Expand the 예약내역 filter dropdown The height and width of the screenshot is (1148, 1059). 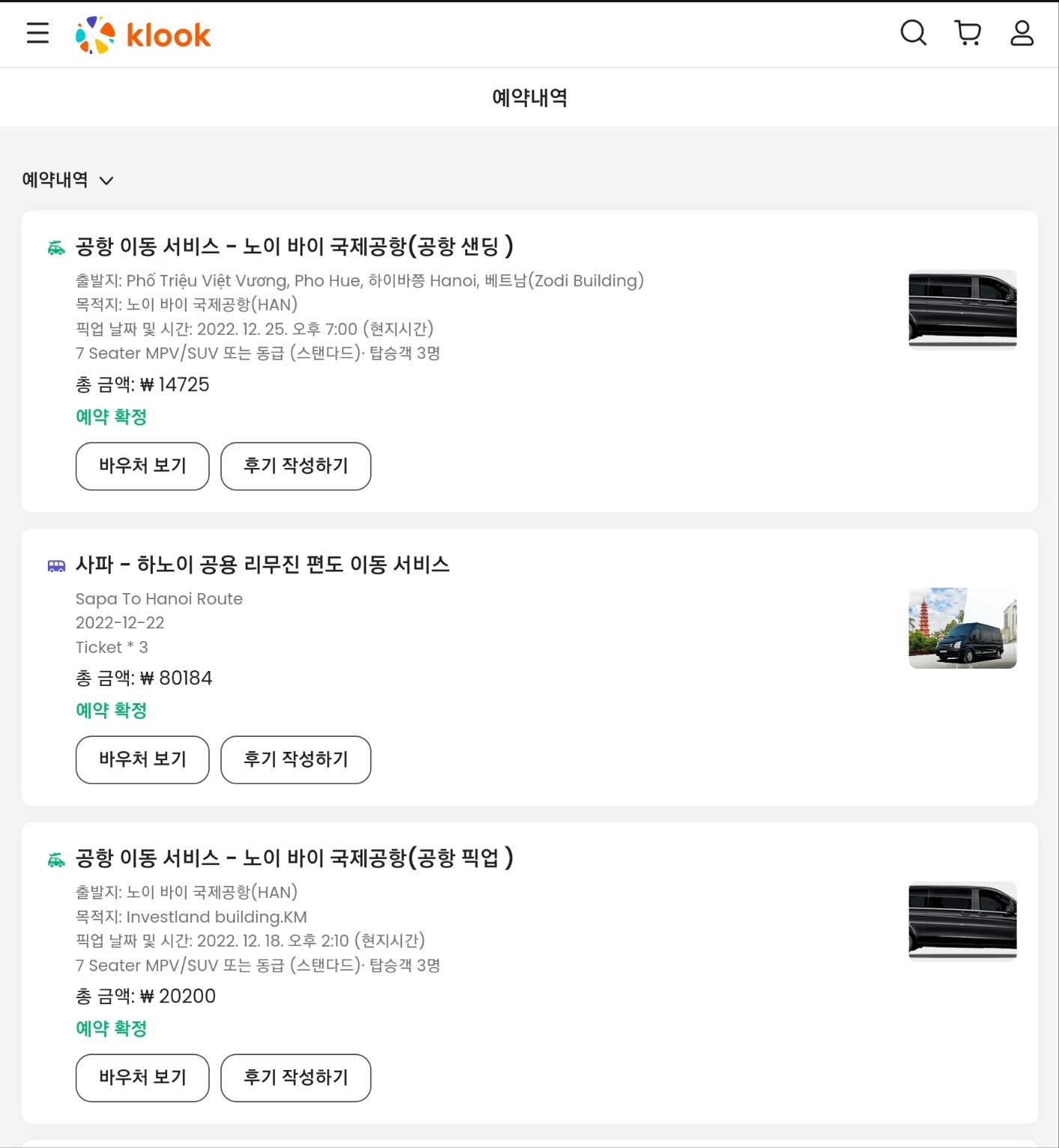coord(67,180)
